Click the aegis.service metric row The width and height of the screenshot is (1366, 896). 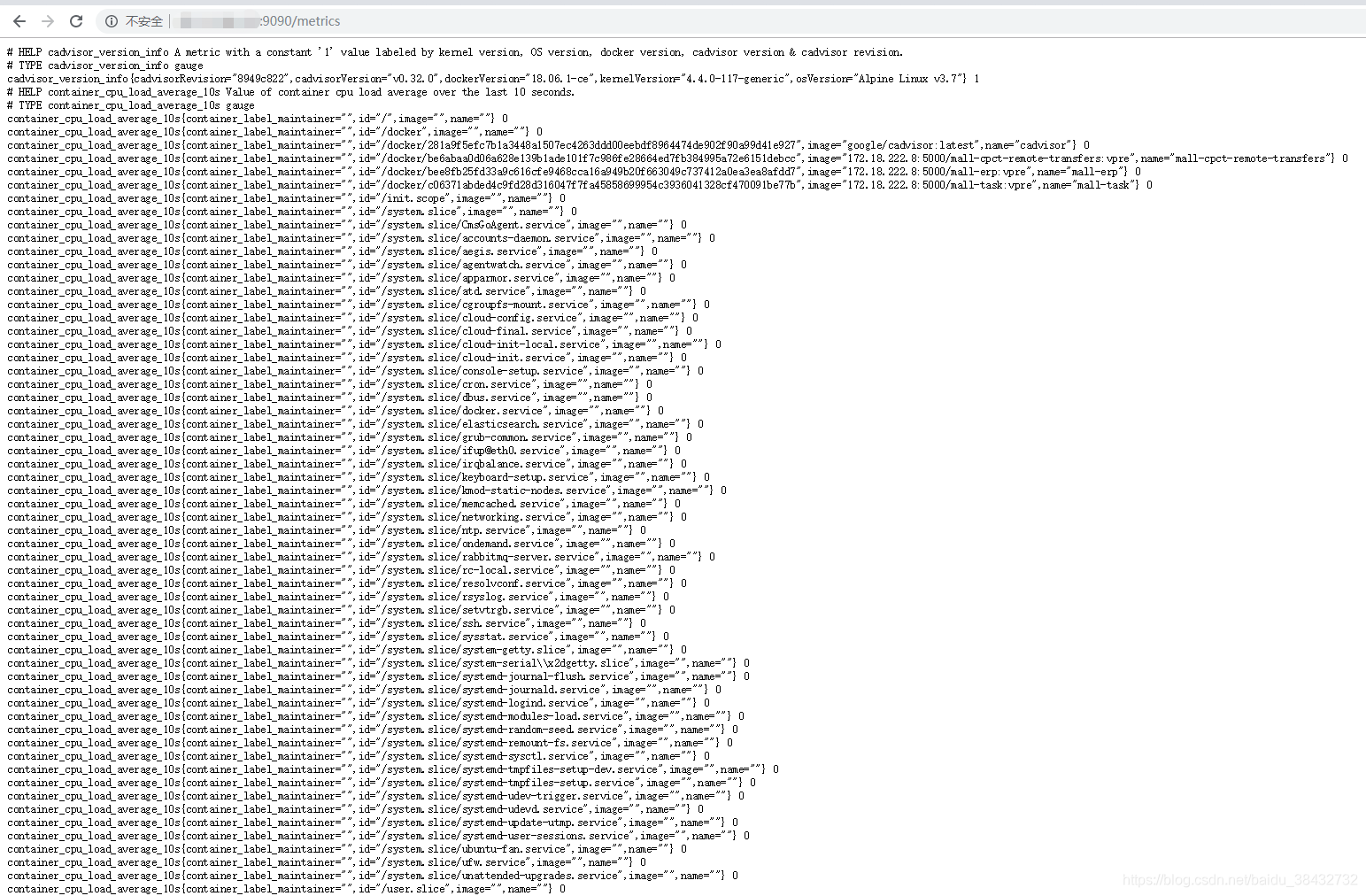332,251
